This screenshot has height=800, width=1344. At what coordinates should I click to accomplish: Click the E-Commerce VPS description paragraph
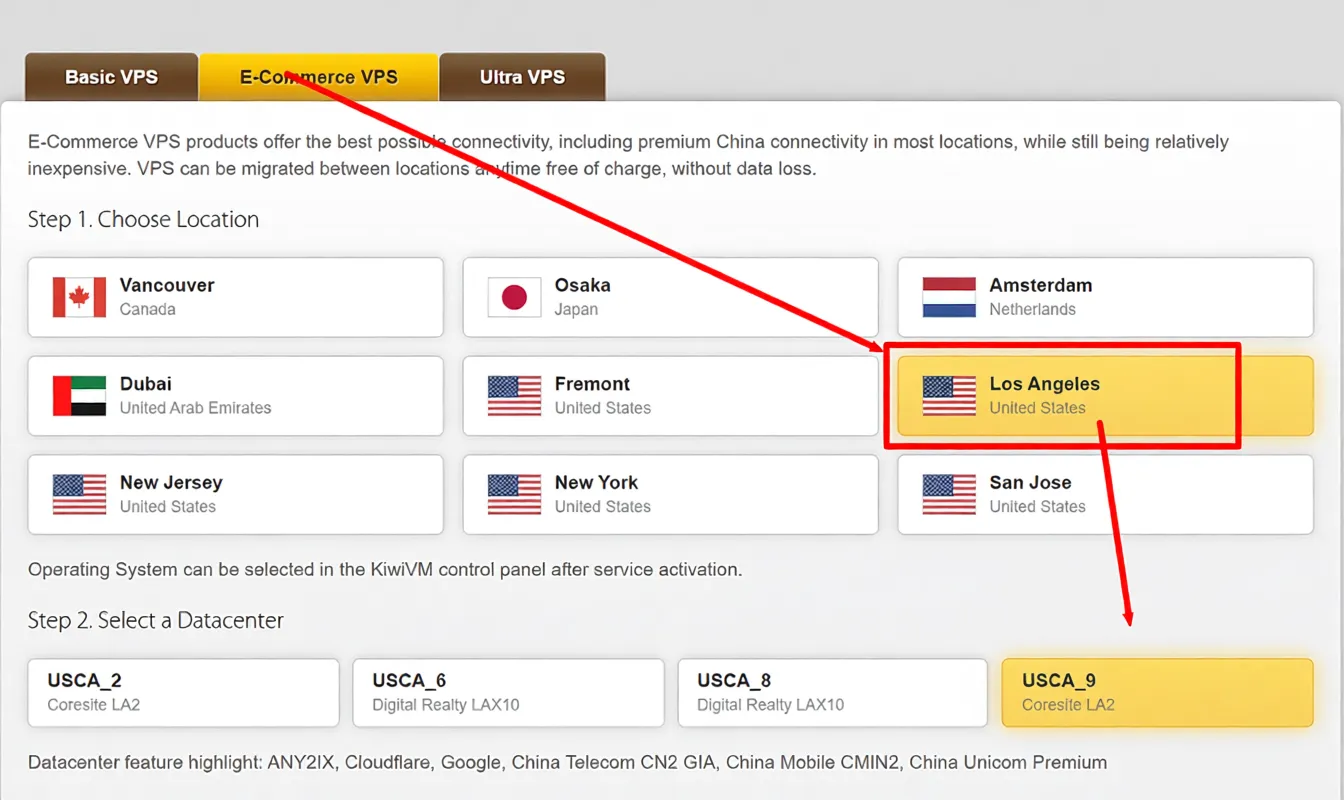click(628, 155)
